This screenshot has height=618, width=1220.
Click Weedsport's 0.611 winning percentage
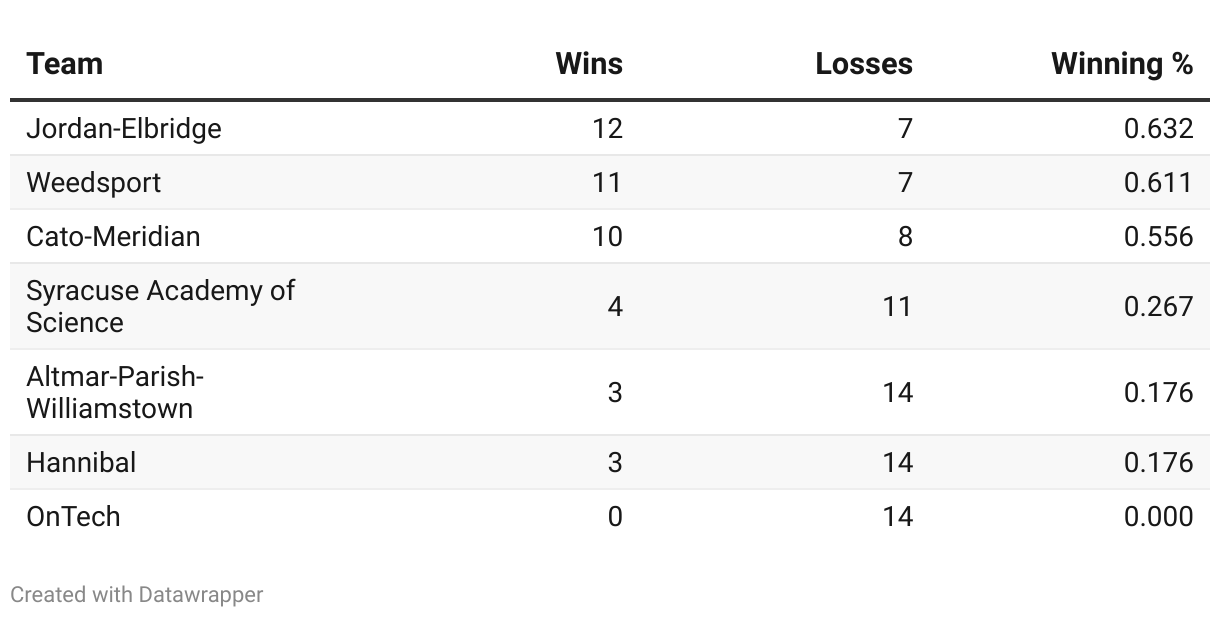tap(1158, 183)
